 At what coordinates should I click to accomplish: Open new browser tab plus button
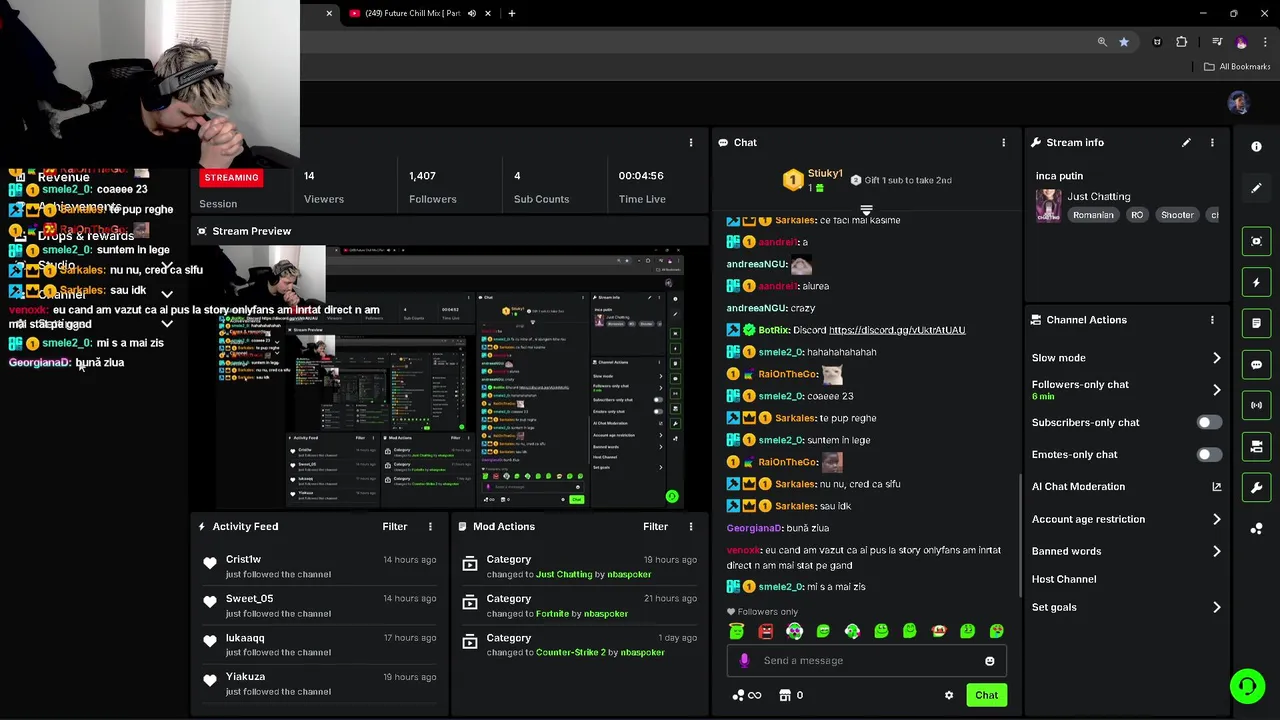[511, 13]
